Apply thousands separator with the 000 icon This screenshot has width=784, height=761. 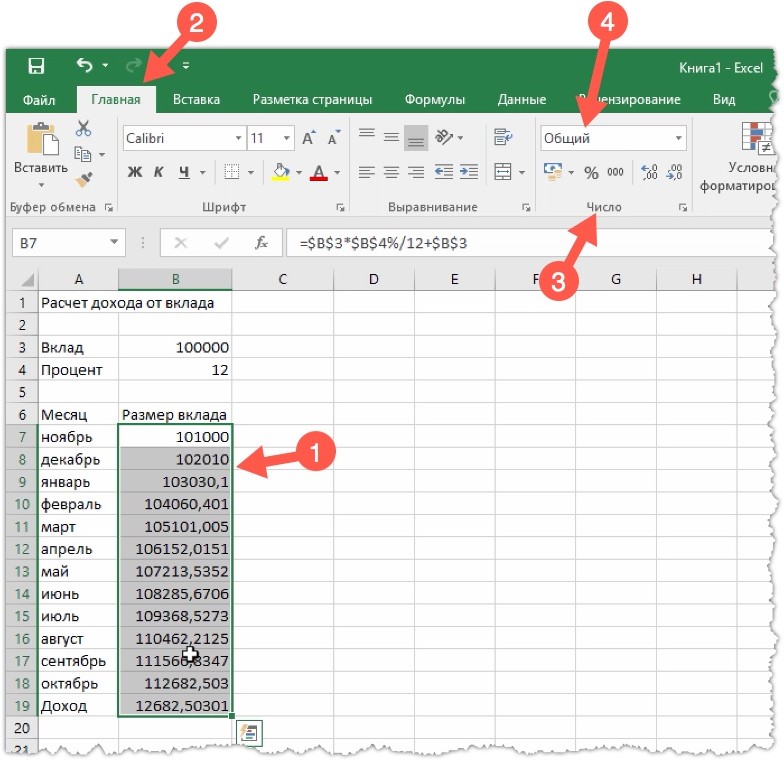(x=615, y=172)
